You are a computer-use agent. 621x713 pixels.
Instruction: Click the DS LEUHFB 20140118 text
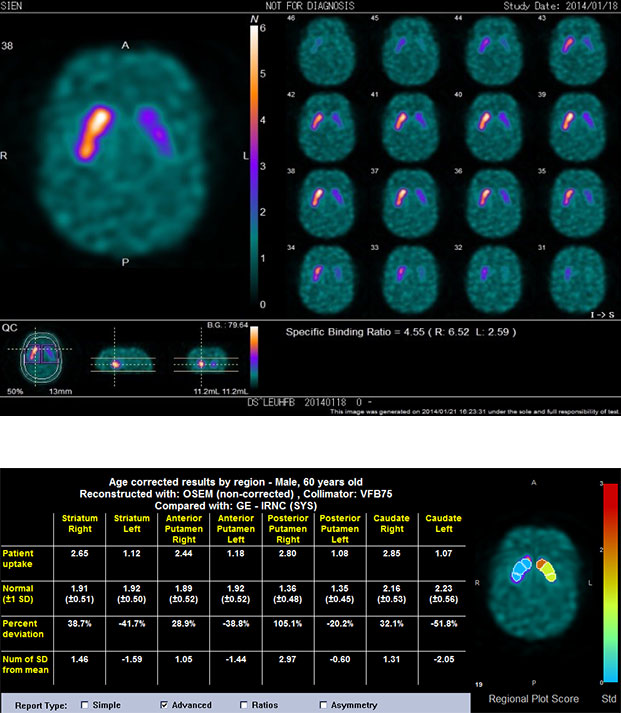(x=310, y=402)
